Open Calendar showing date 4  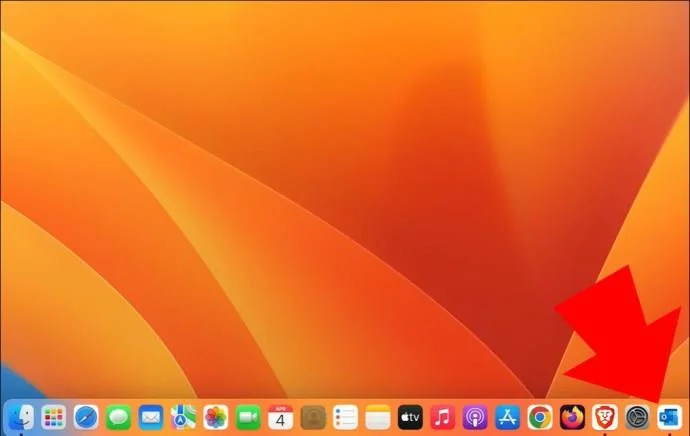click(x=281, y=417)
